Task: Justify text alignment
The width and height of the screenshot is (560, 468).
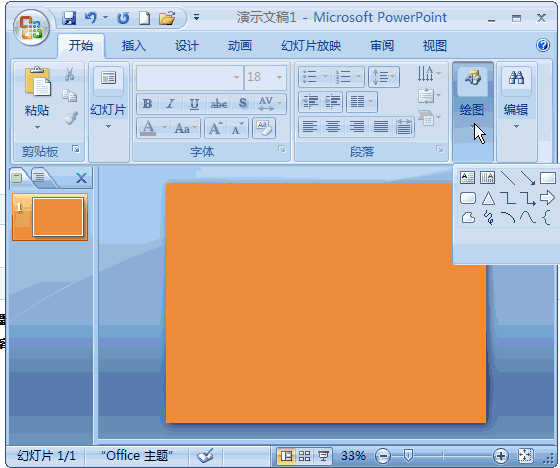Action: coord(381,126)
